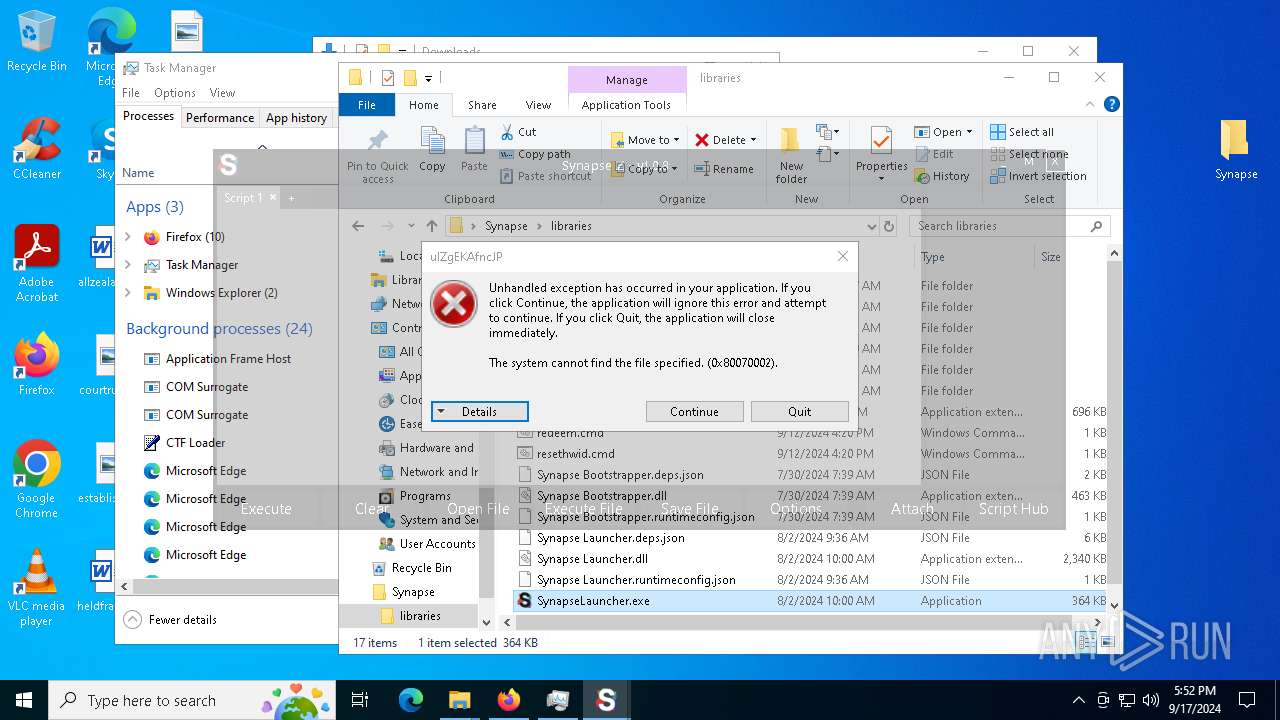Click Script Hub in Synapse window
This screenshot has width=1280, height=720.
[1013, 508]
